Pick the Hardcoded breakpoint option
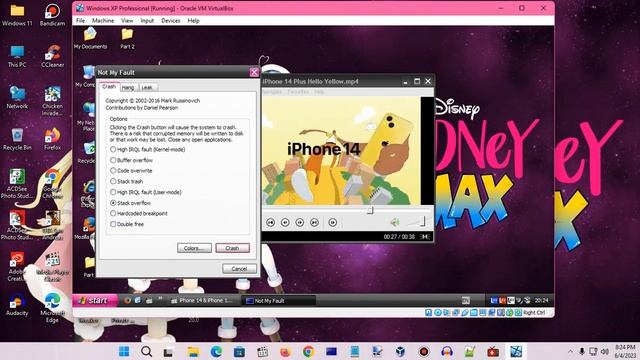The height and width of the screenshot is (360, 640). point(139,213)
